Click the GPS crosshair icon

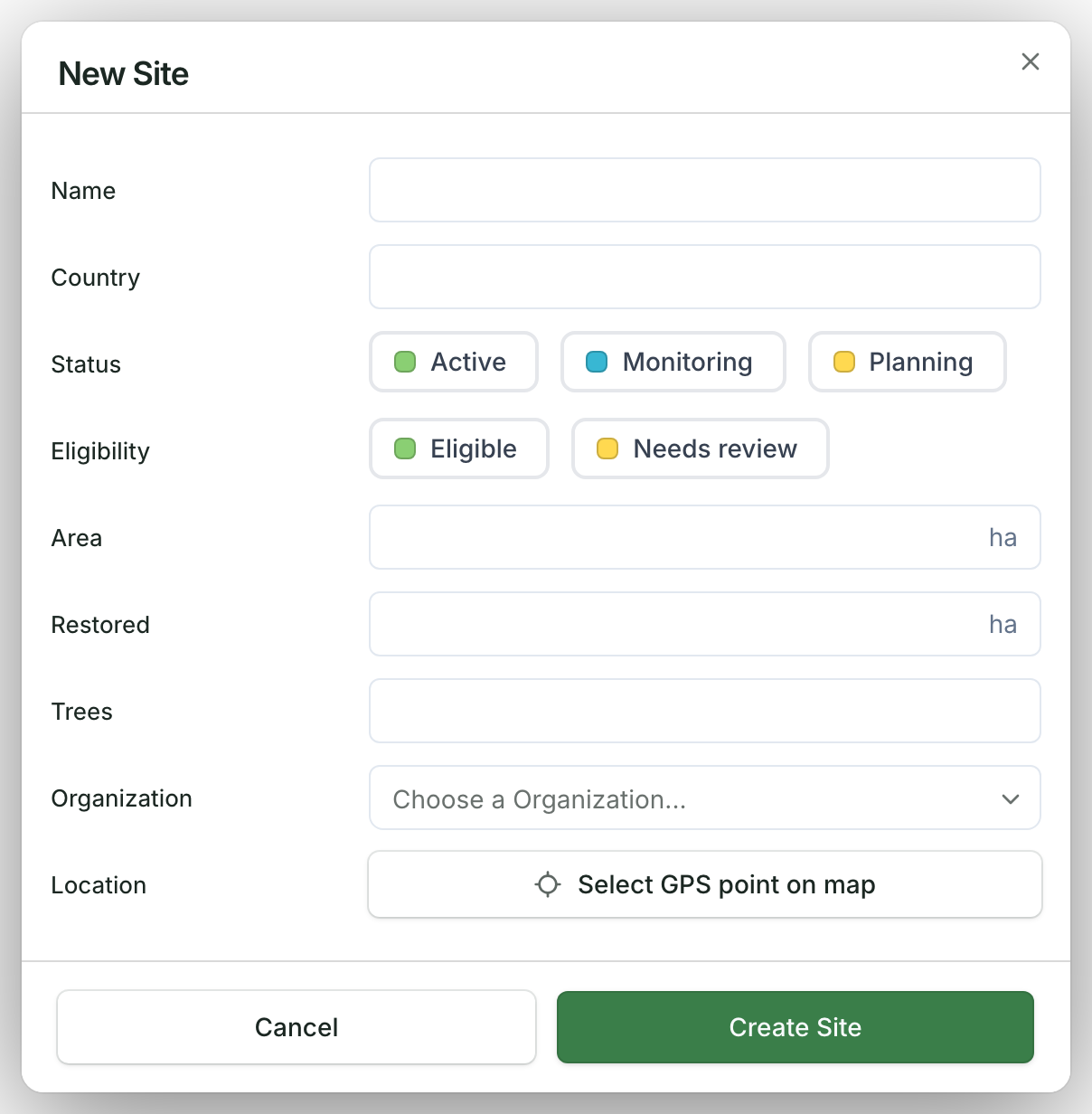tap(548, 884)
